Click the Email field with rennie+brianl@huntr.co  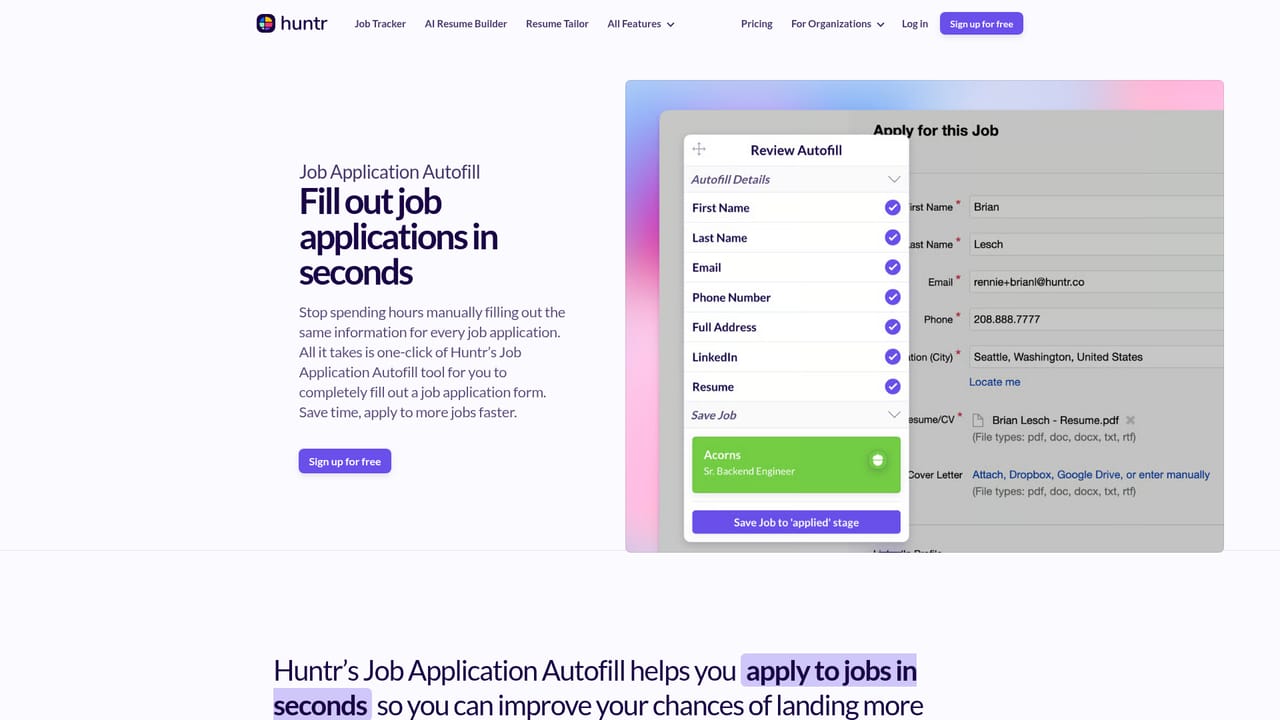pos(1095,282)
